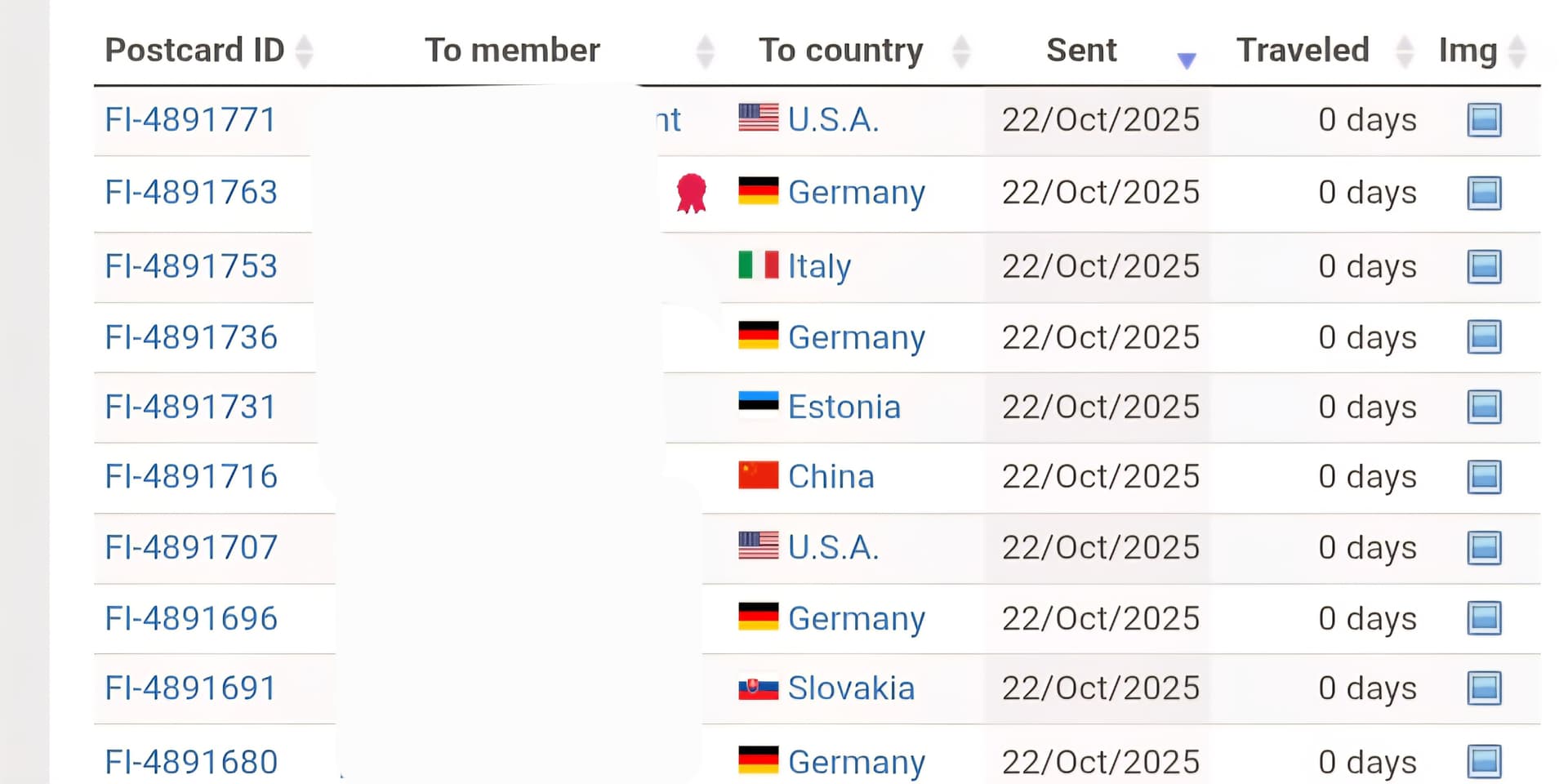Click image icon in the China row
This screenshot has height=784, width=1568.
tap(1484, 478)
